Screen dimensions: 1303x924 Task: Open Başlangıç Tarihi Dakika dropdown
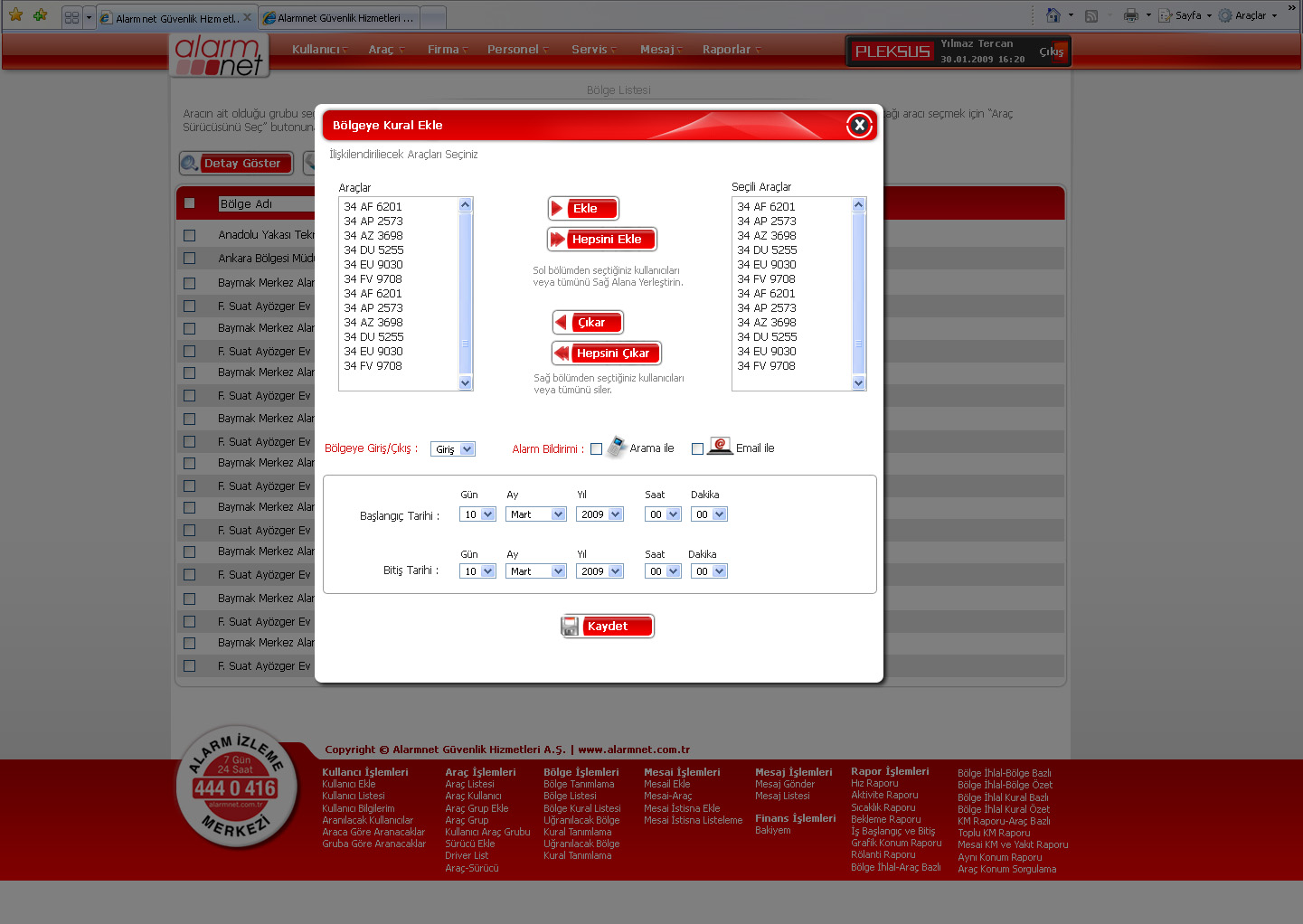710,514
